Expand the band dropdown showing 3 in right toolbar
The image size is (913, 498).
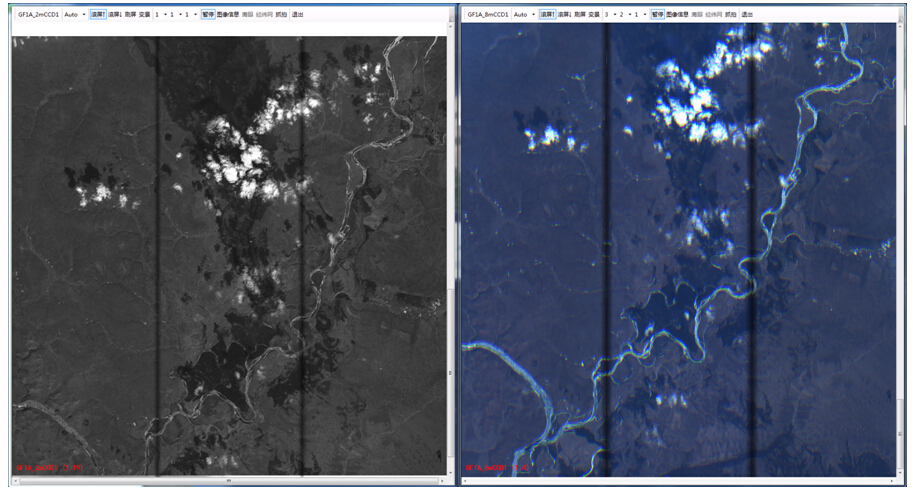(610, 15)
